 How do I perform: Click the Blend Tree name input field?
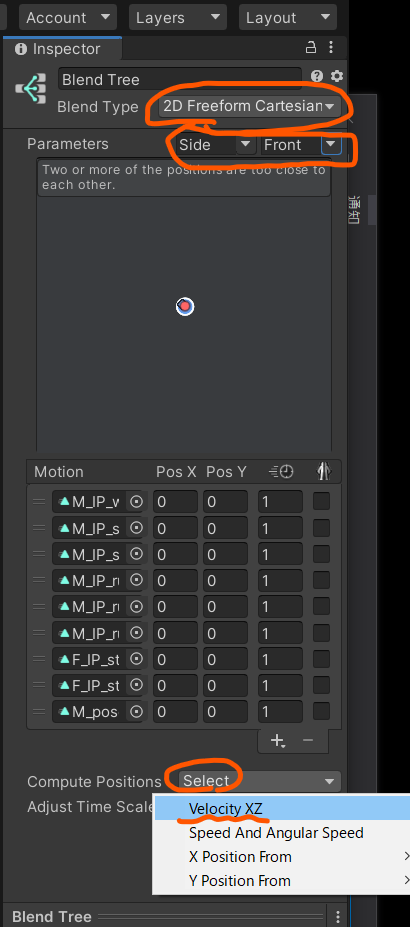click(180, 79)
